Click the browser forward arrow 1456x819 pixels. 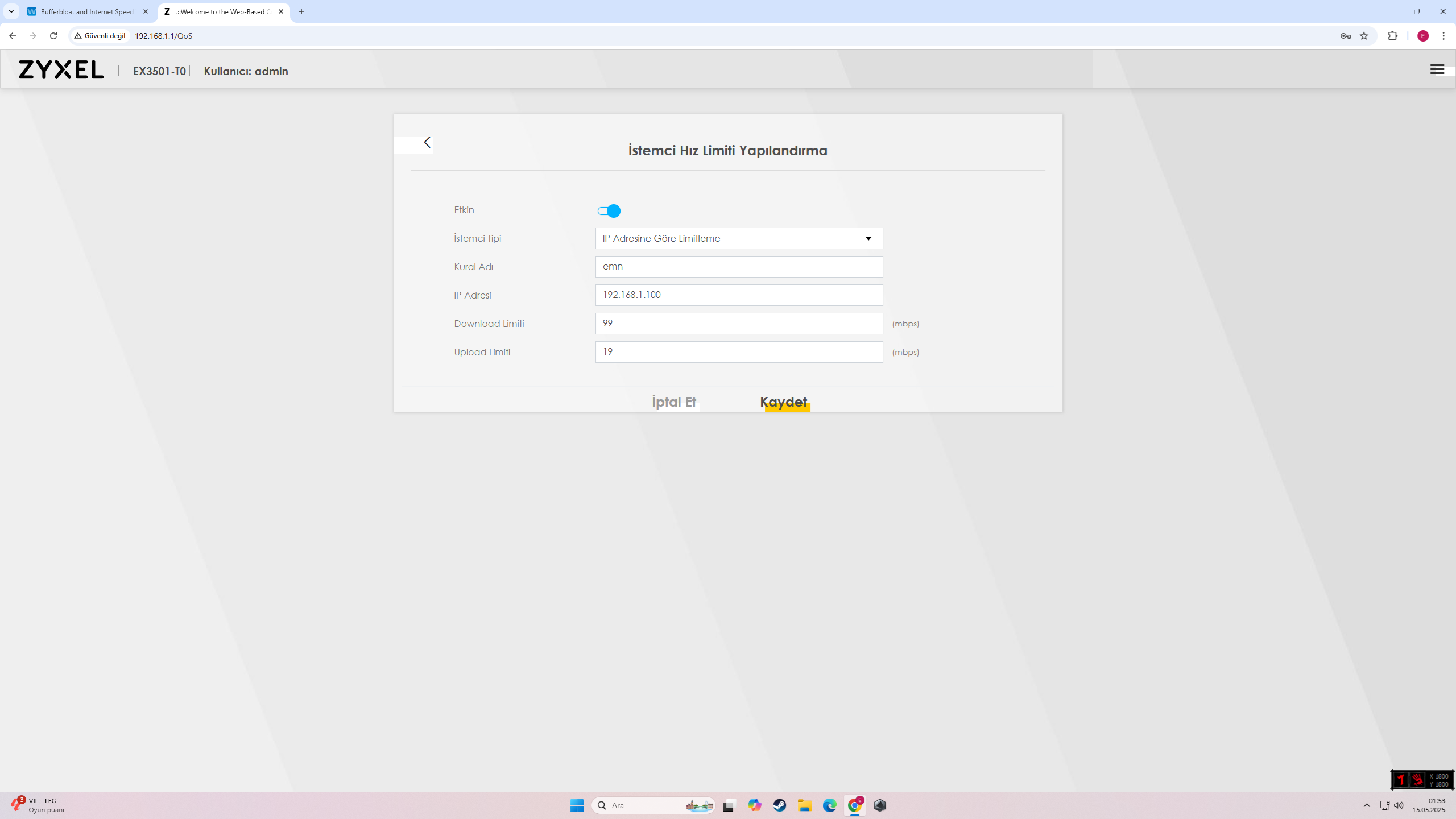pos(33,36)
